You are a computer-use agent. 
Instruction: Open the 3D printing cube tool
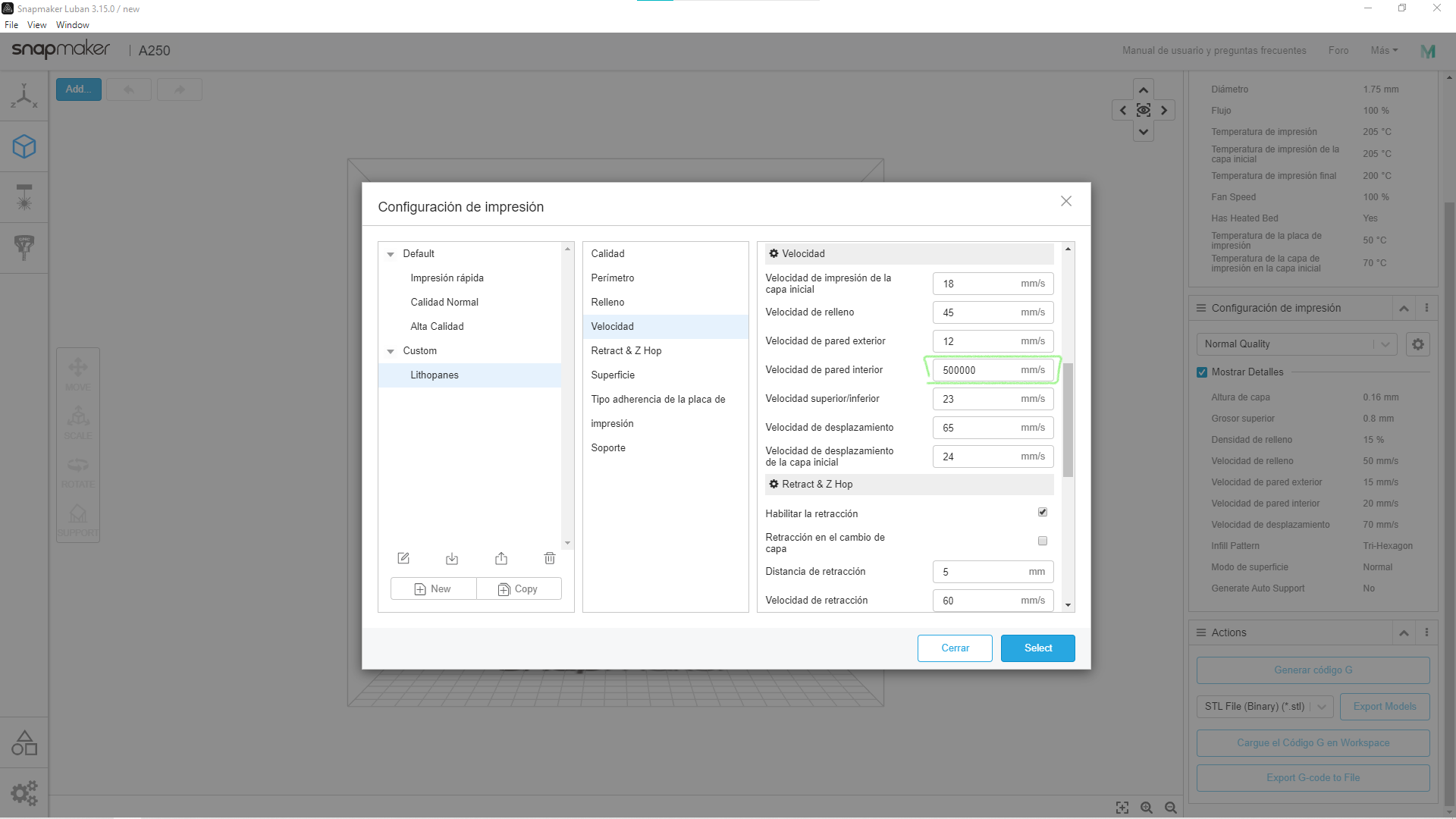[x=24, y=146]
